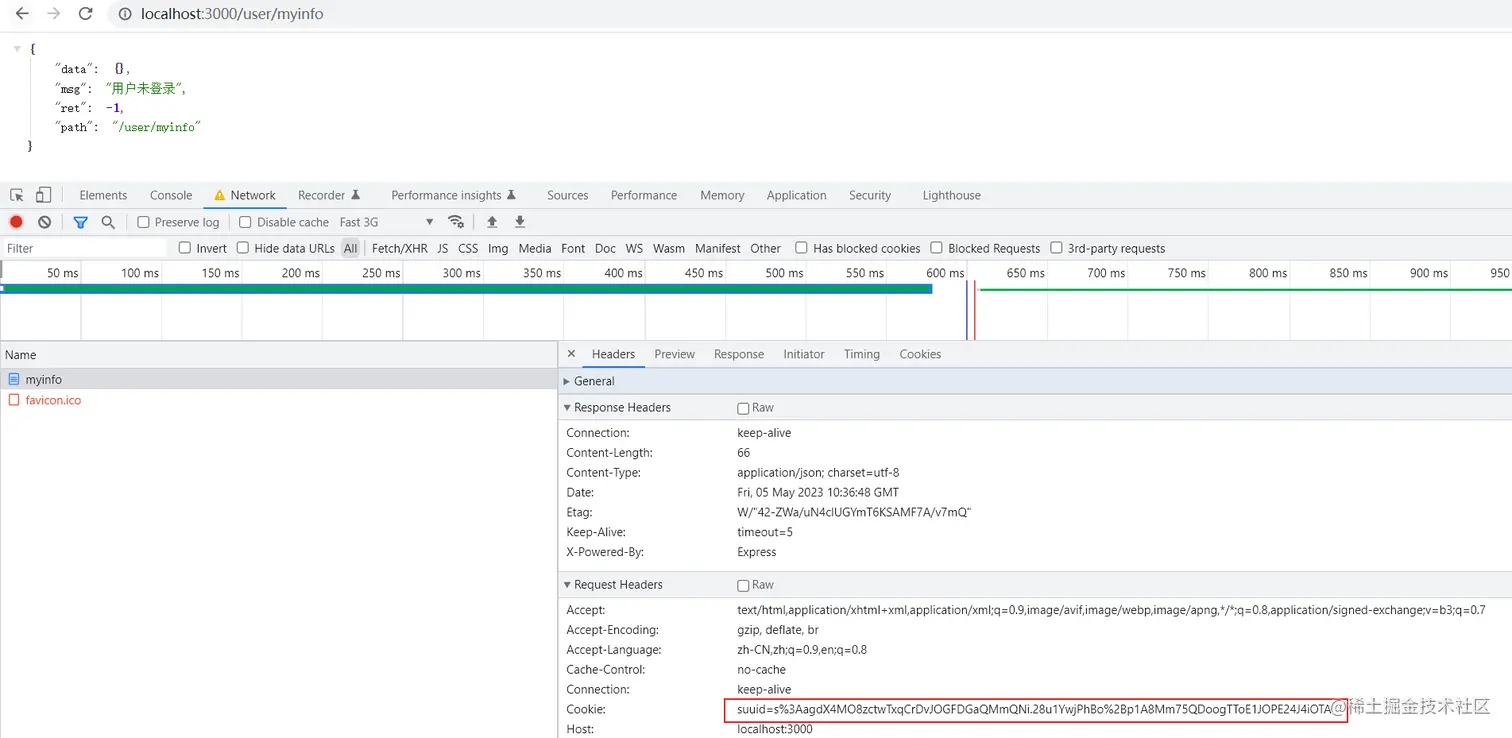Filter requests by Doc
This screenshot has width=1512, height=738.
coord(605,248)
